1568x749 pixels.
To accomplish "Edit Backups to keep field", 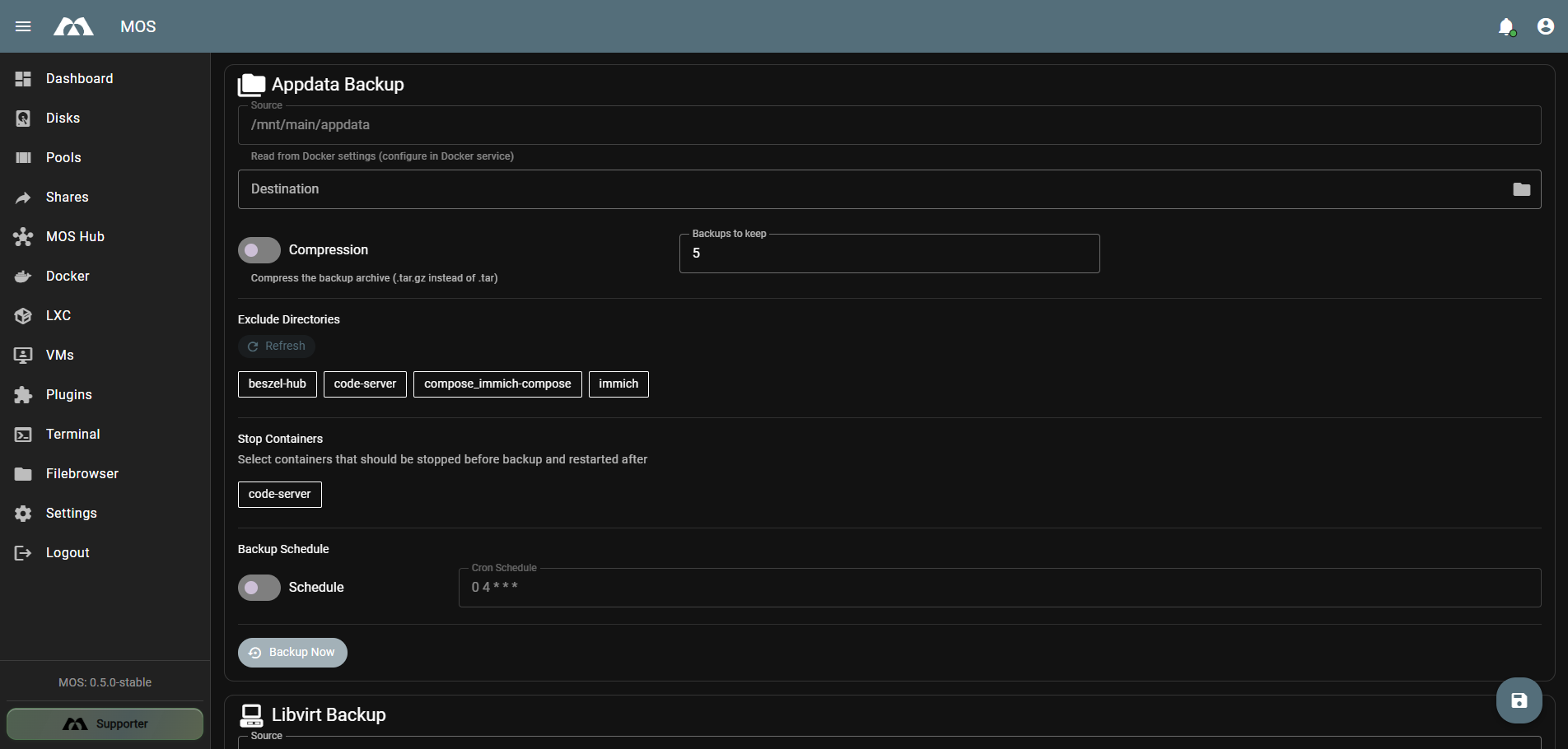I will (x=889, y=254).
